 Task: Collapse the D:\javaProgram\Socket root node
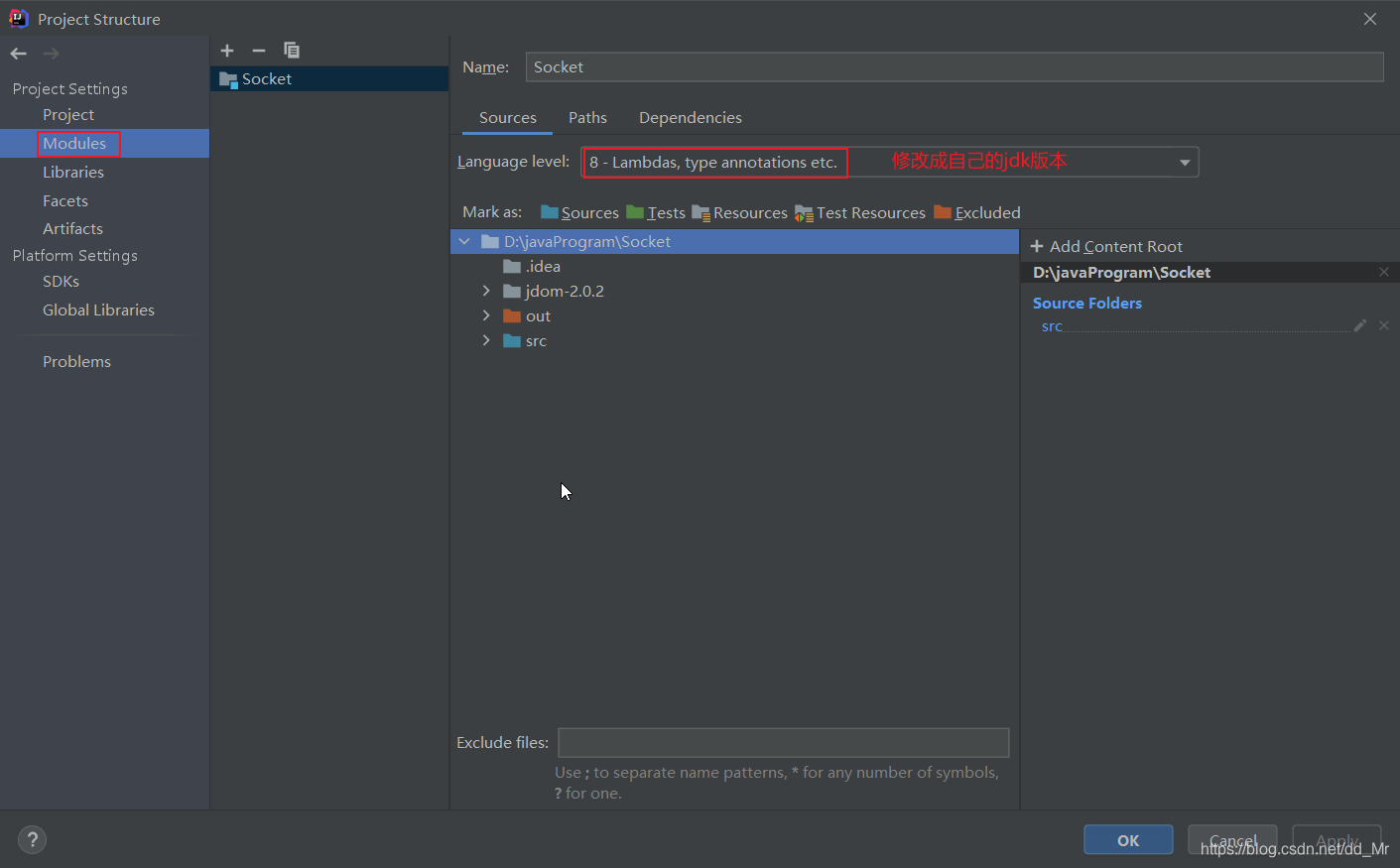(464, 241)
